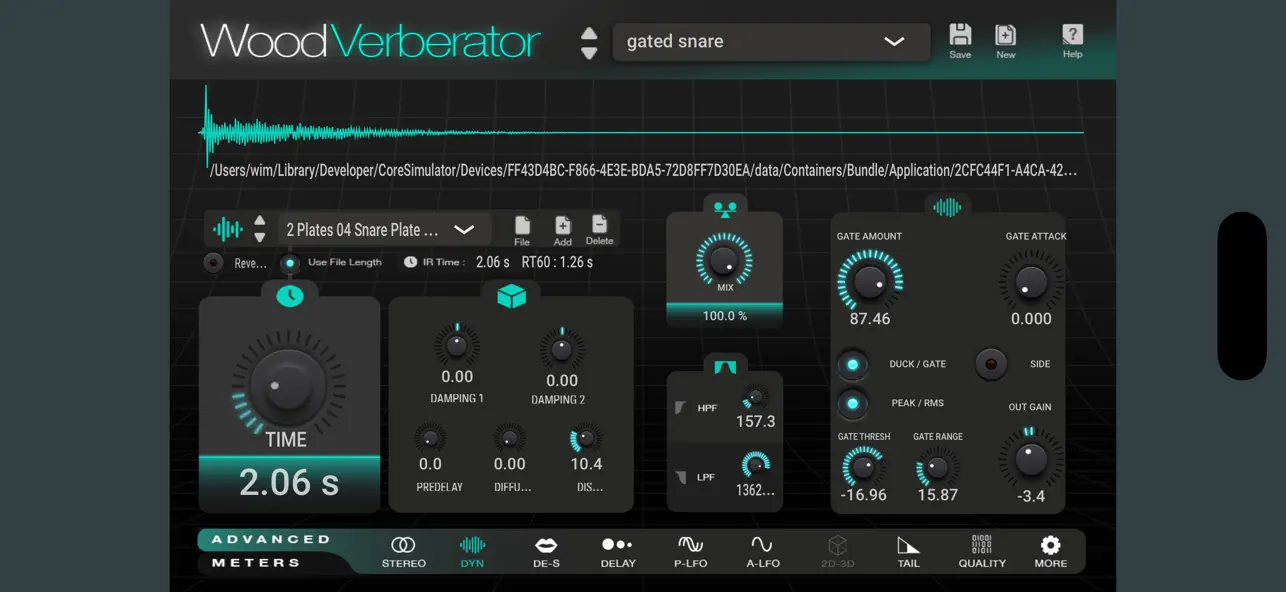
Task: Open the P-LFO section
Action: (690, 552)
